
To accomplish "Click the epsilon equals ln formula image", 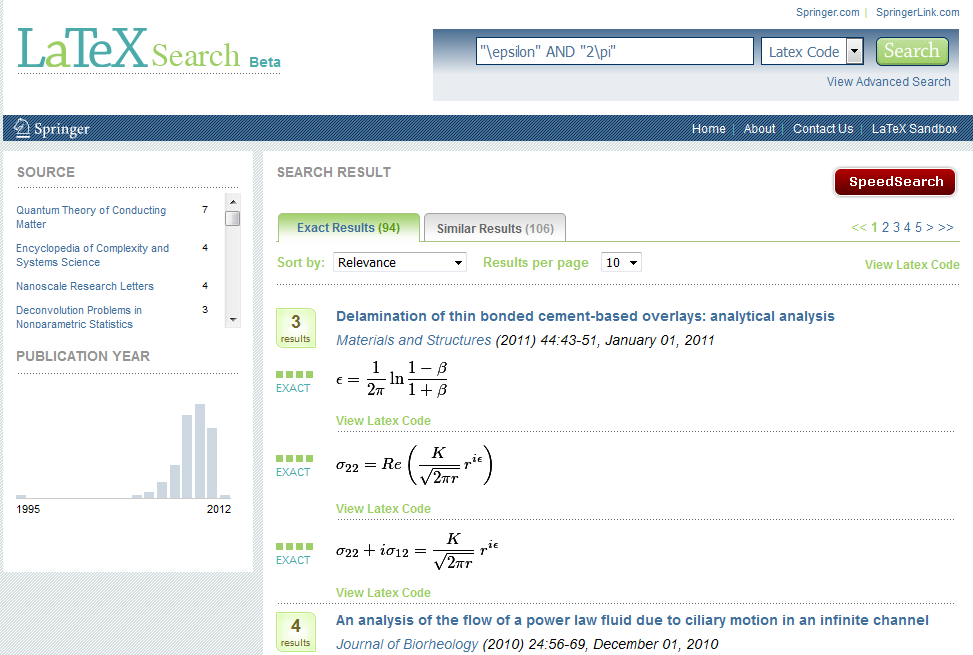I will 392,379.
